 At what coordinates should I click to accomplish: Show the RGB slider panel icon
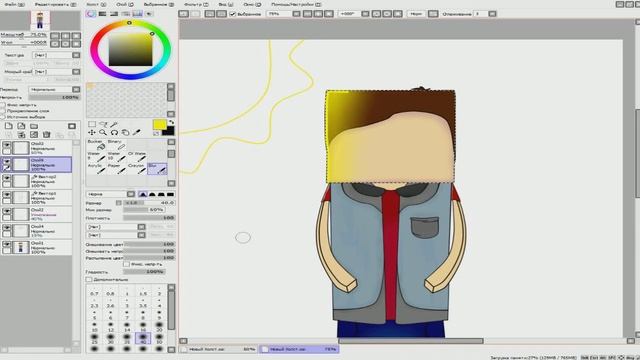pyautogui.click(x=102, y=13)
